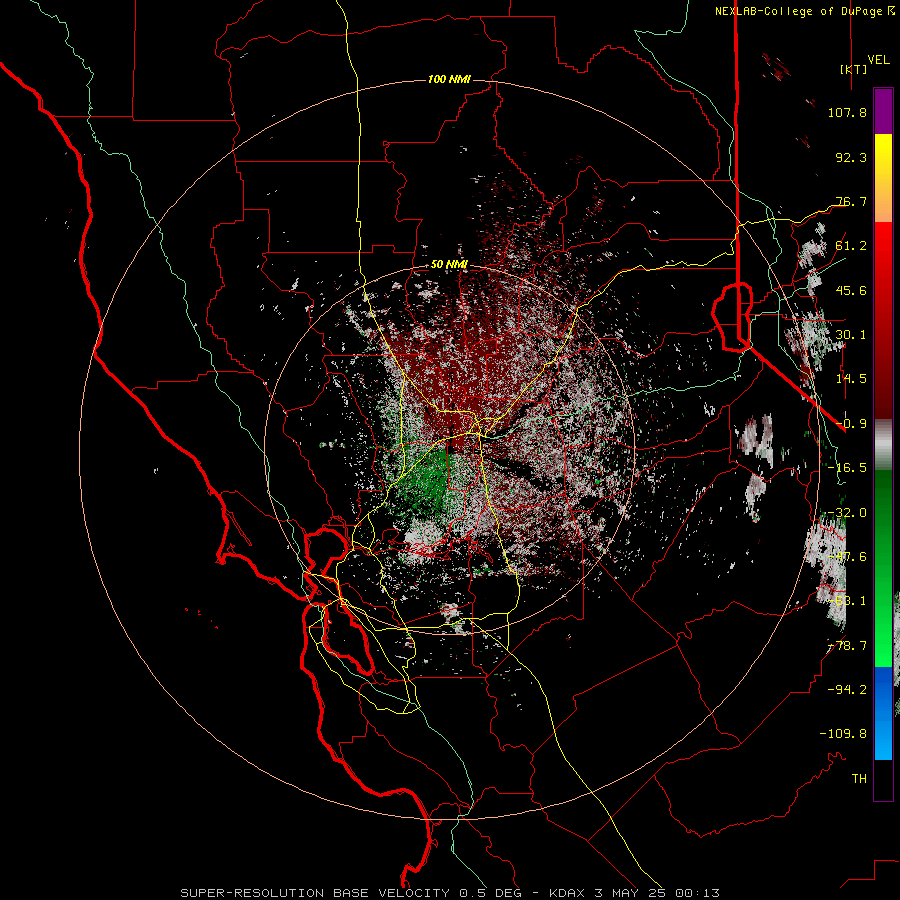Click the -32.0 velocity legend value

pos(847,513)
